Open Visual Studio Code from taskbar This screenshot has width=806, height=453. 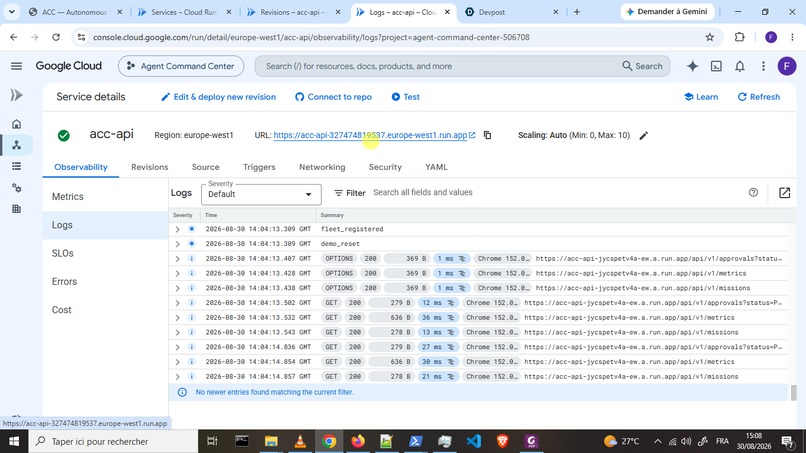pyautogui.click(x=474, y=441)
